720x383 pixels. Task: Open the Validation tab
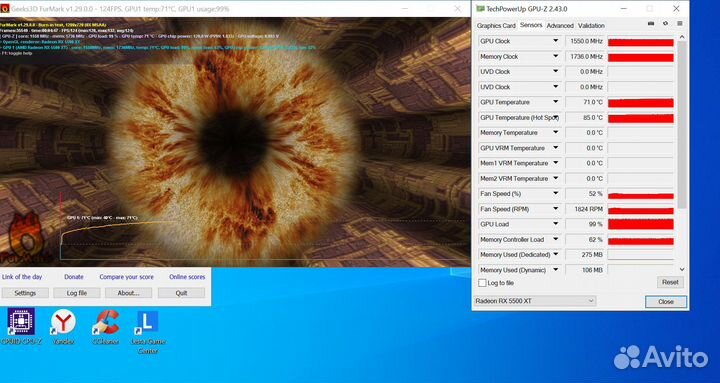(591, 26)
